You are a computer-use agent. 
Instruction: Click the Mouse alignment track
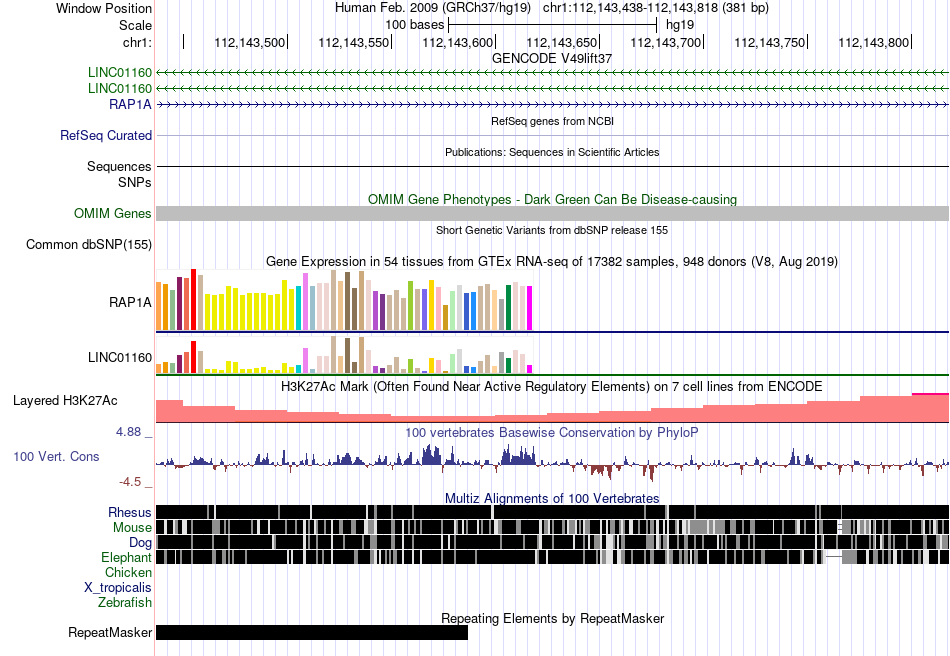[552, 527]
